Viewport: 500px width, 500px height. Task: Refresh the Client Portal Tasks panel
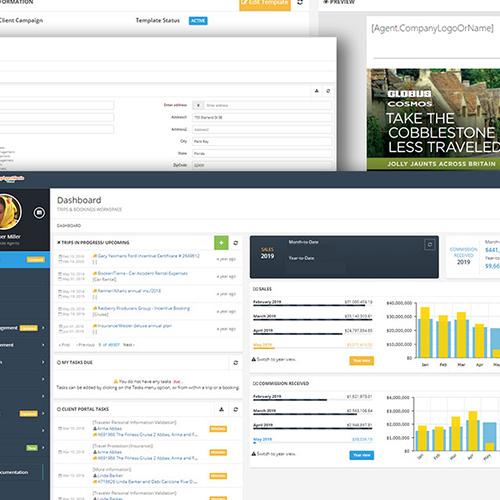click(236, 409)
